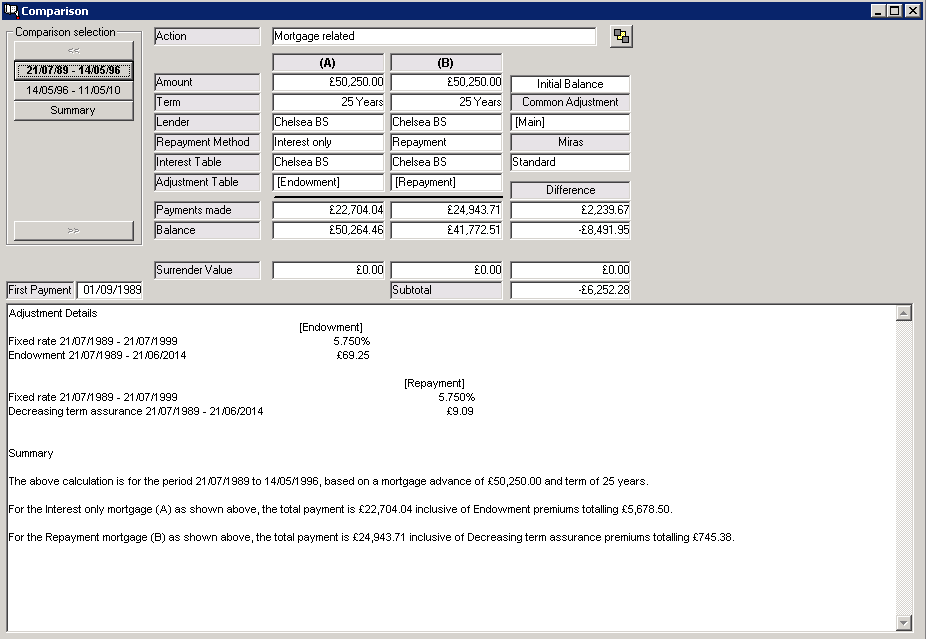Click column B Balance £41,772.51
The height and width of the screenshot is (639, 926).
tap(446, 230)
